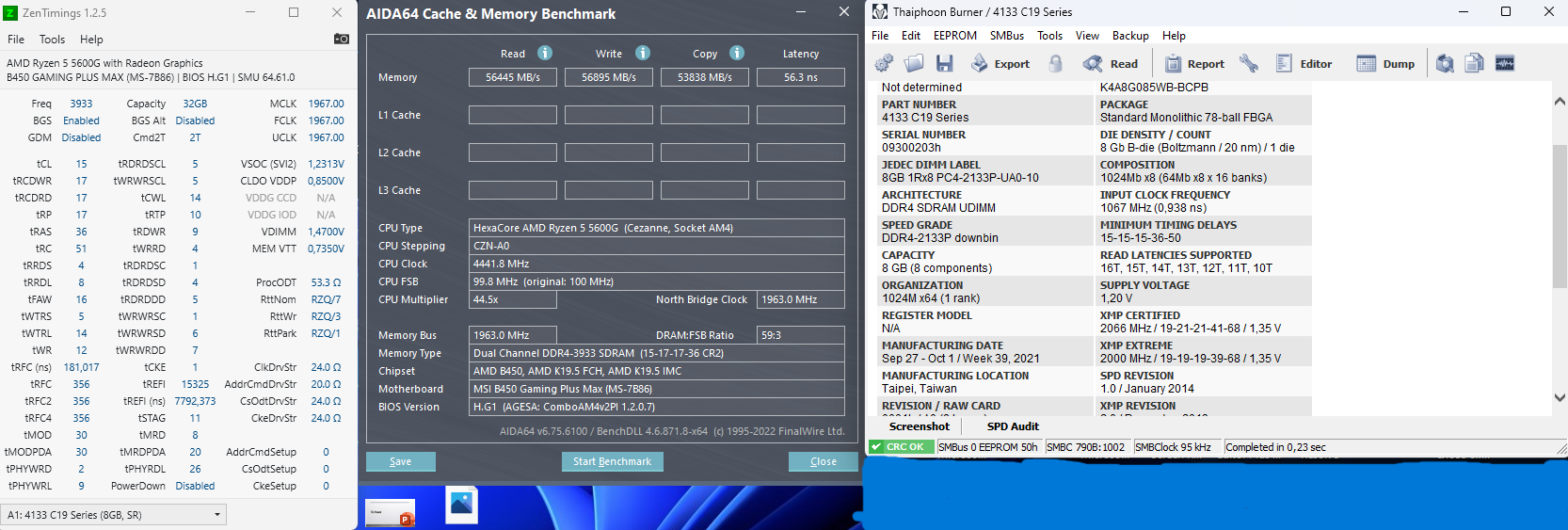Click the Memory Copy 53838 MB/s field
The width and height of the screenshot is (1568, 530).
(705, 77)
